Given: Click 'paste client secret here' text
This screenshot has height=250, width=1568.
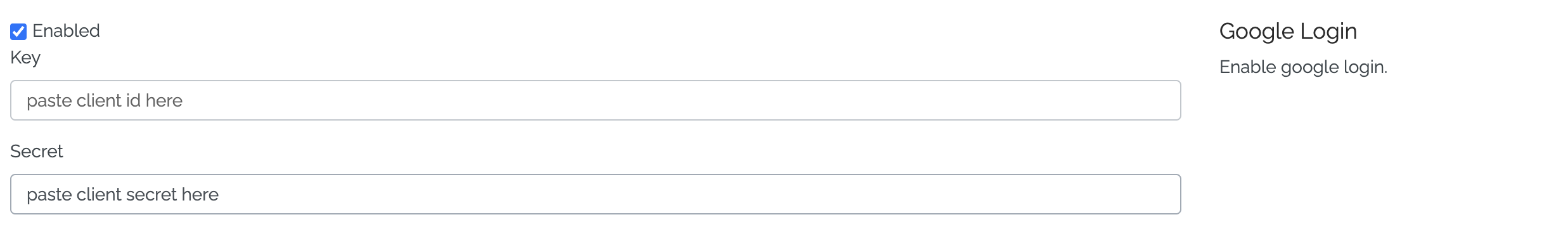Looking at the screenshot, I should (122, 194).
